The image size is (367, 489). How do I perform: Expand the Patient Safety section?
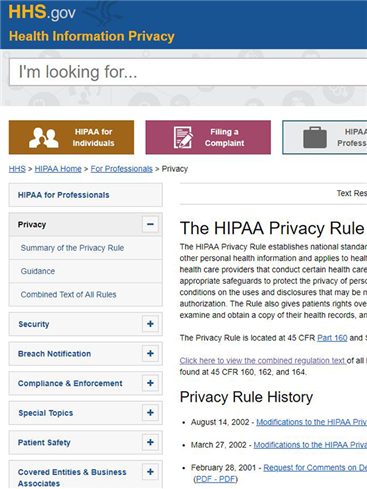[150, 442]
